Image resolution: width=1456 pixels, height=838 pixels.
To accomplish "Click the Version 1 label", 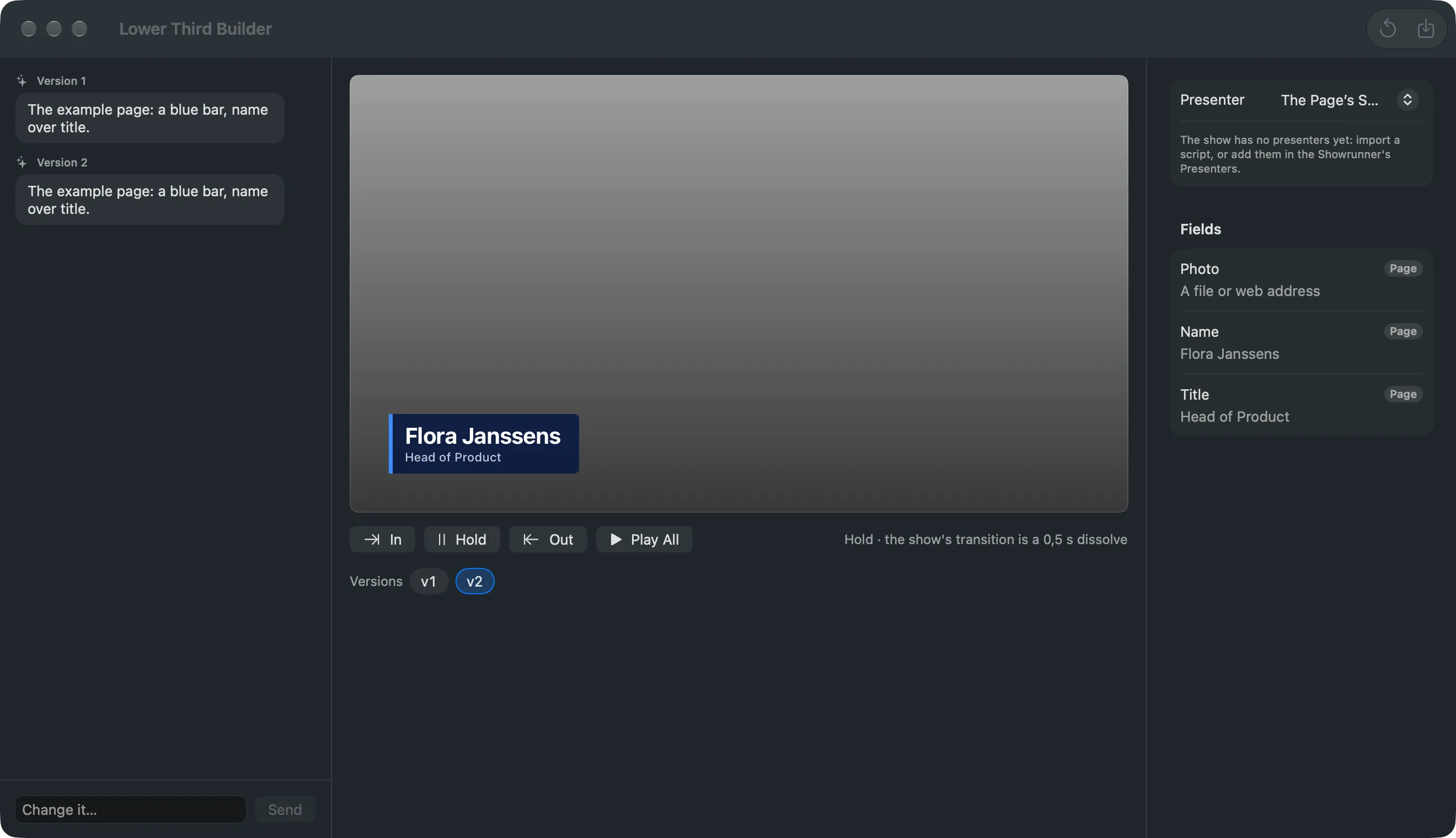I will click(61, 80).
